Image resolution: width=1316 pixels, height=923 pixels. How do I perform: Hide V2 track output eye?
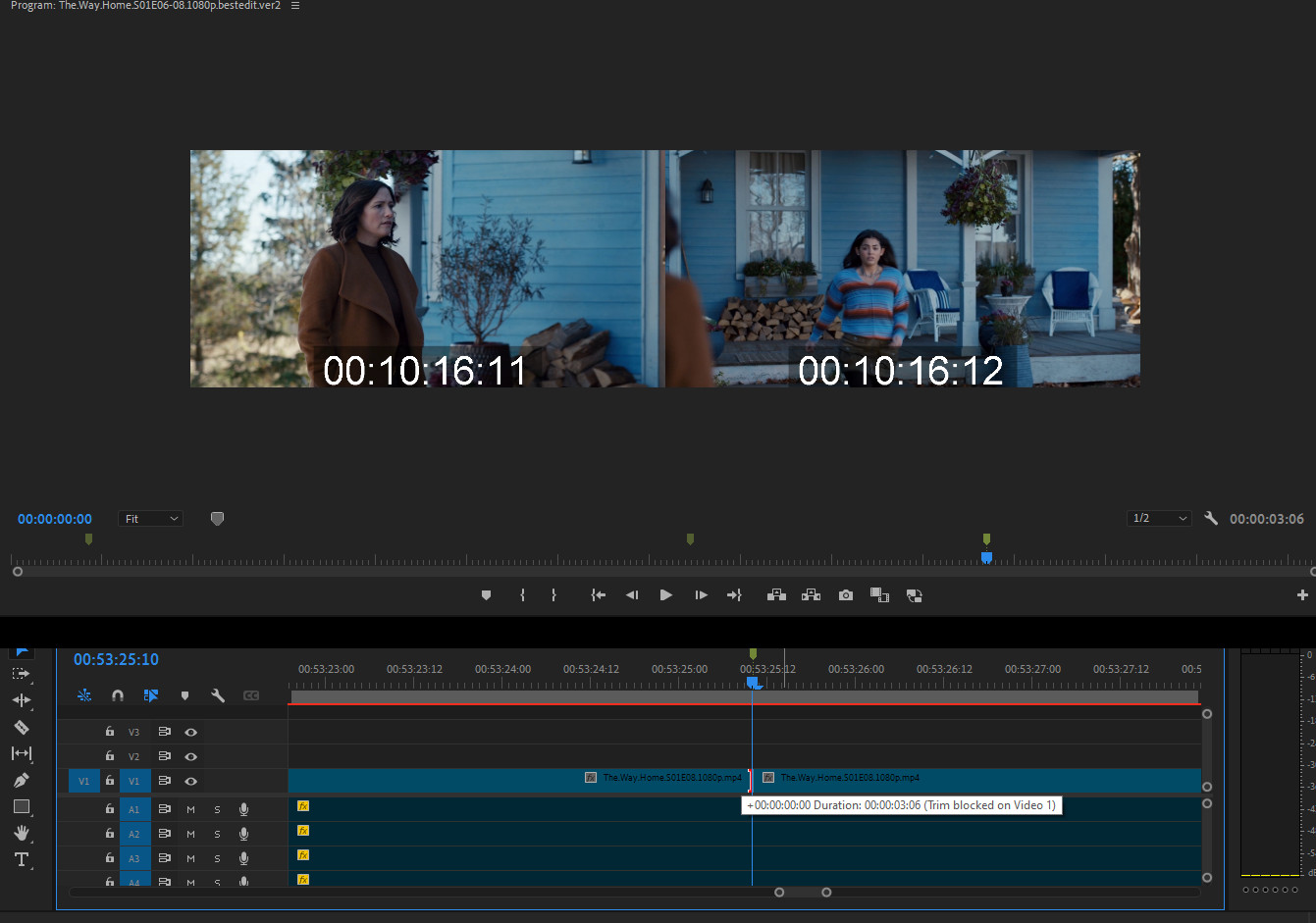click(x=191, y=756)
